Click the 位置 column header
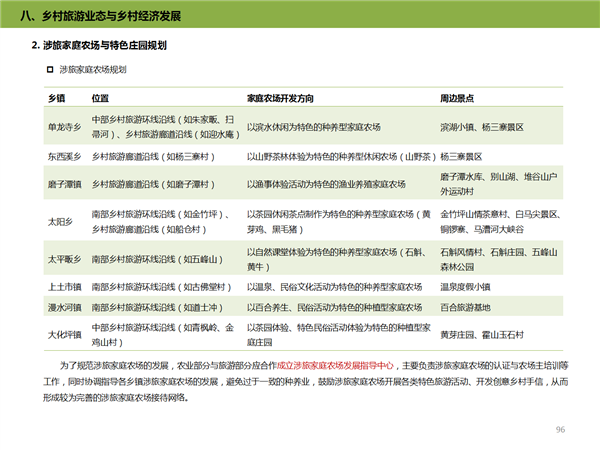Viewport: 600px width, 450px height. [100, 99]
